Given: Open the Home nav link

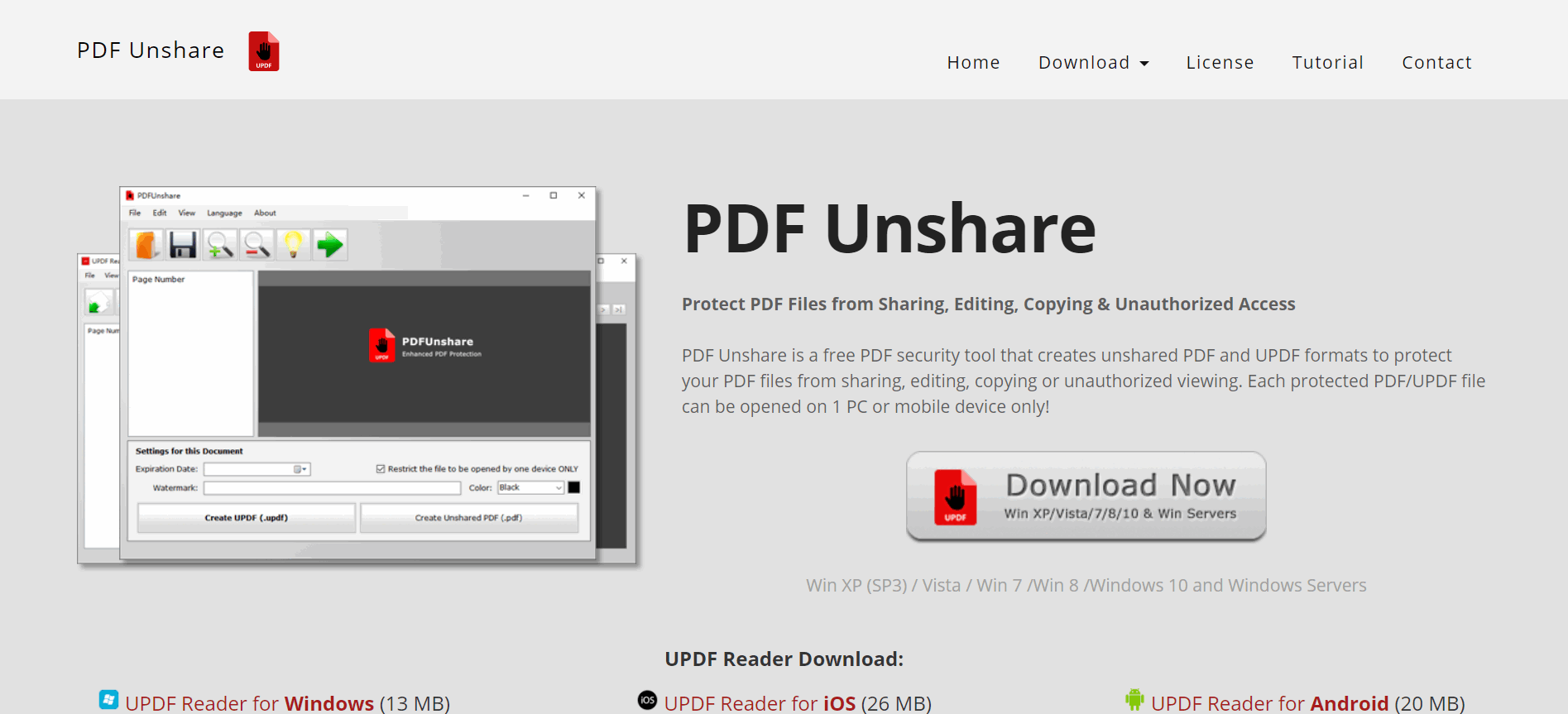Looking at the screenshot, I should [973, 63].
